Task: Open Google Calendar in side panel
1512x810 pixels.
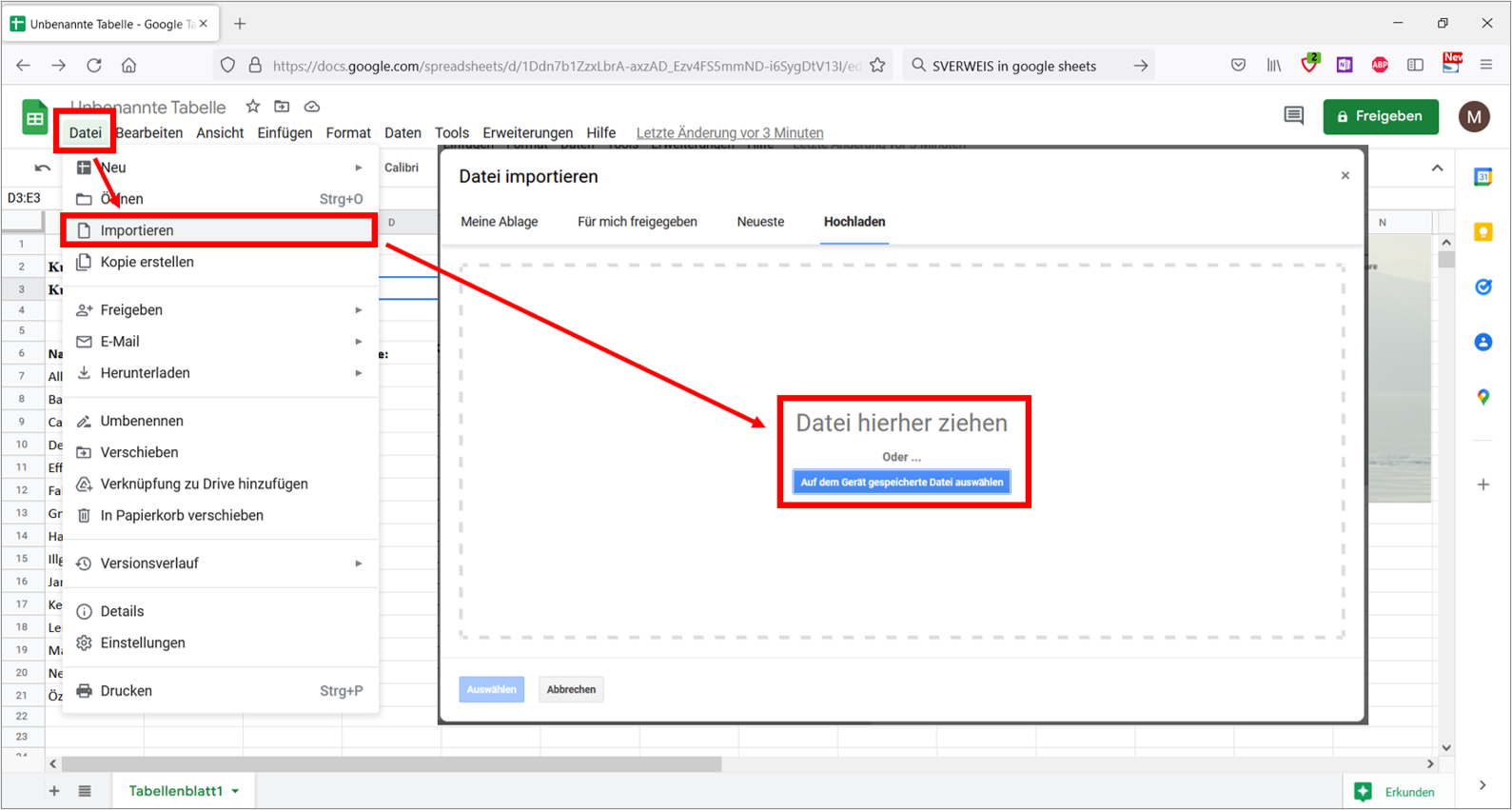Action: pos(1483,177)
